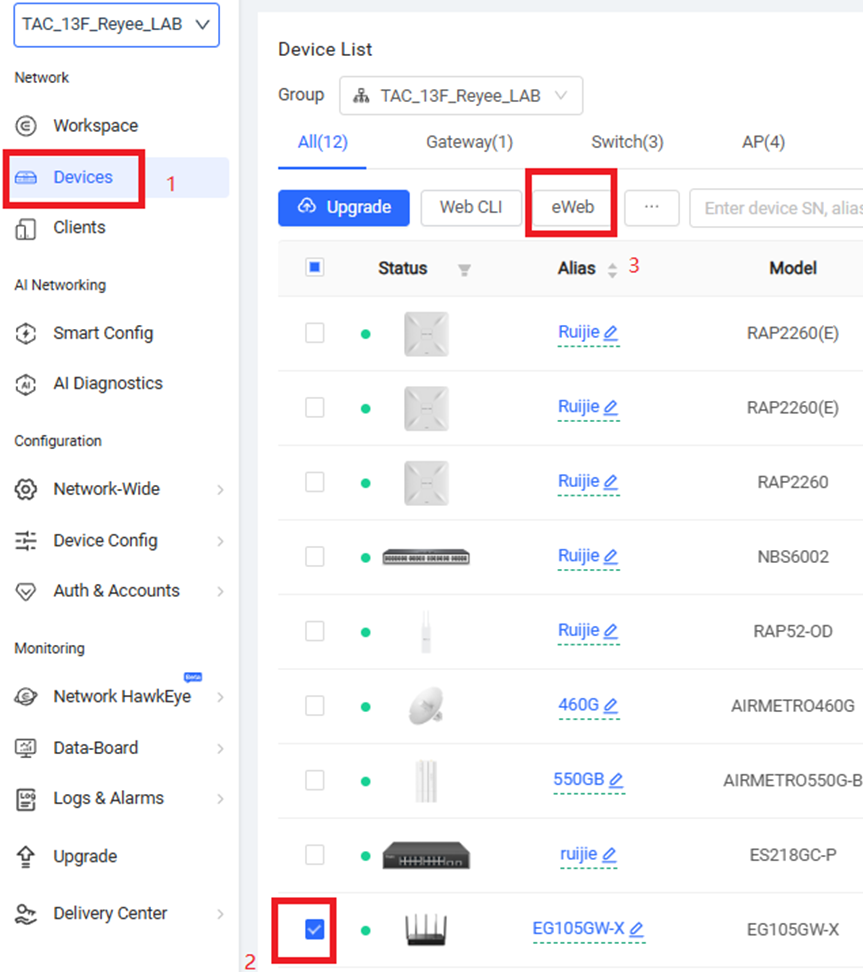Click the EG105GW-X router thumbnail

click(426, 929)
